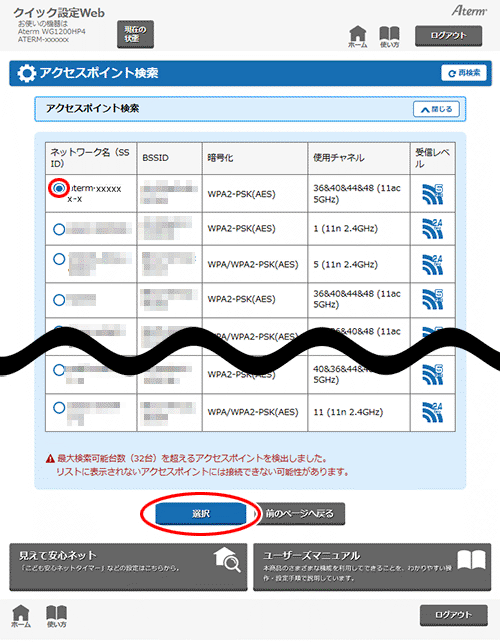Click signal icon for channel 5 (11n 2.4GHz) row
This screenshot has width=500, height=642.
[432, 264]
